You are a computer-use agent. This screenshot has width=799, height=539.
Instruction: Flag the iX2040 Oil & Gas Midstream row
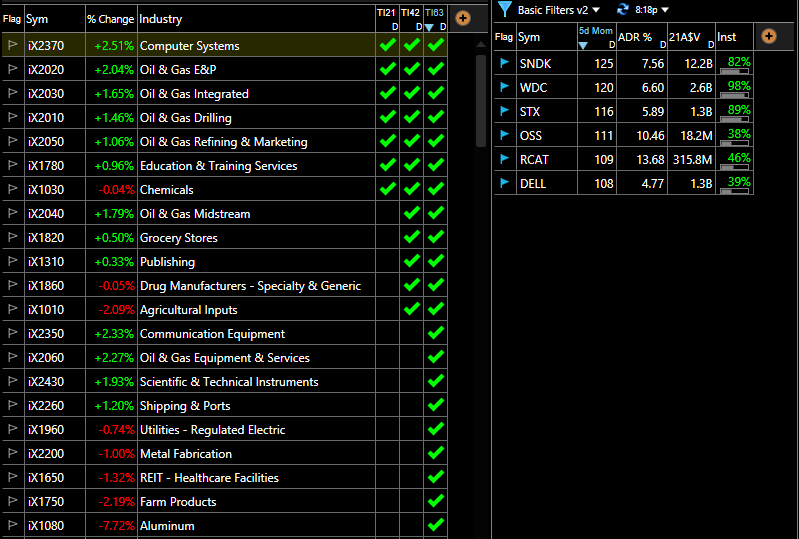[13, 212]
